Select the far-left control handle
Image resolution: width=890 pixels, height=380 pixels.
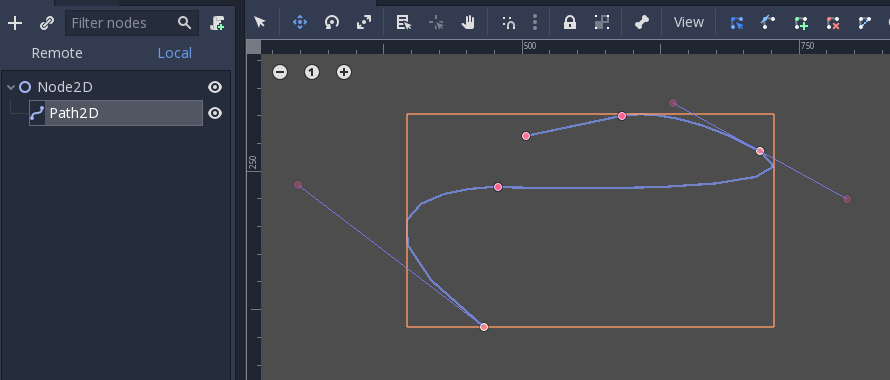[298, 185]
